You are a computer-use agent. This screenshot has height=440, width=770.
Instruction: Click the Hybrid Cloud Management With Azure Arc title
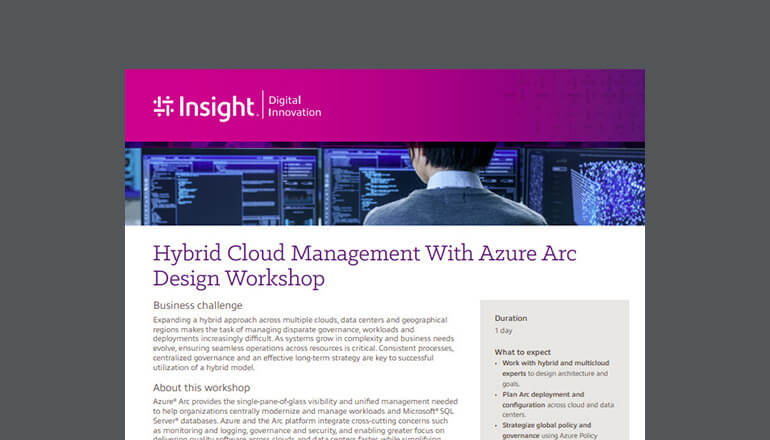pos(365,266)
